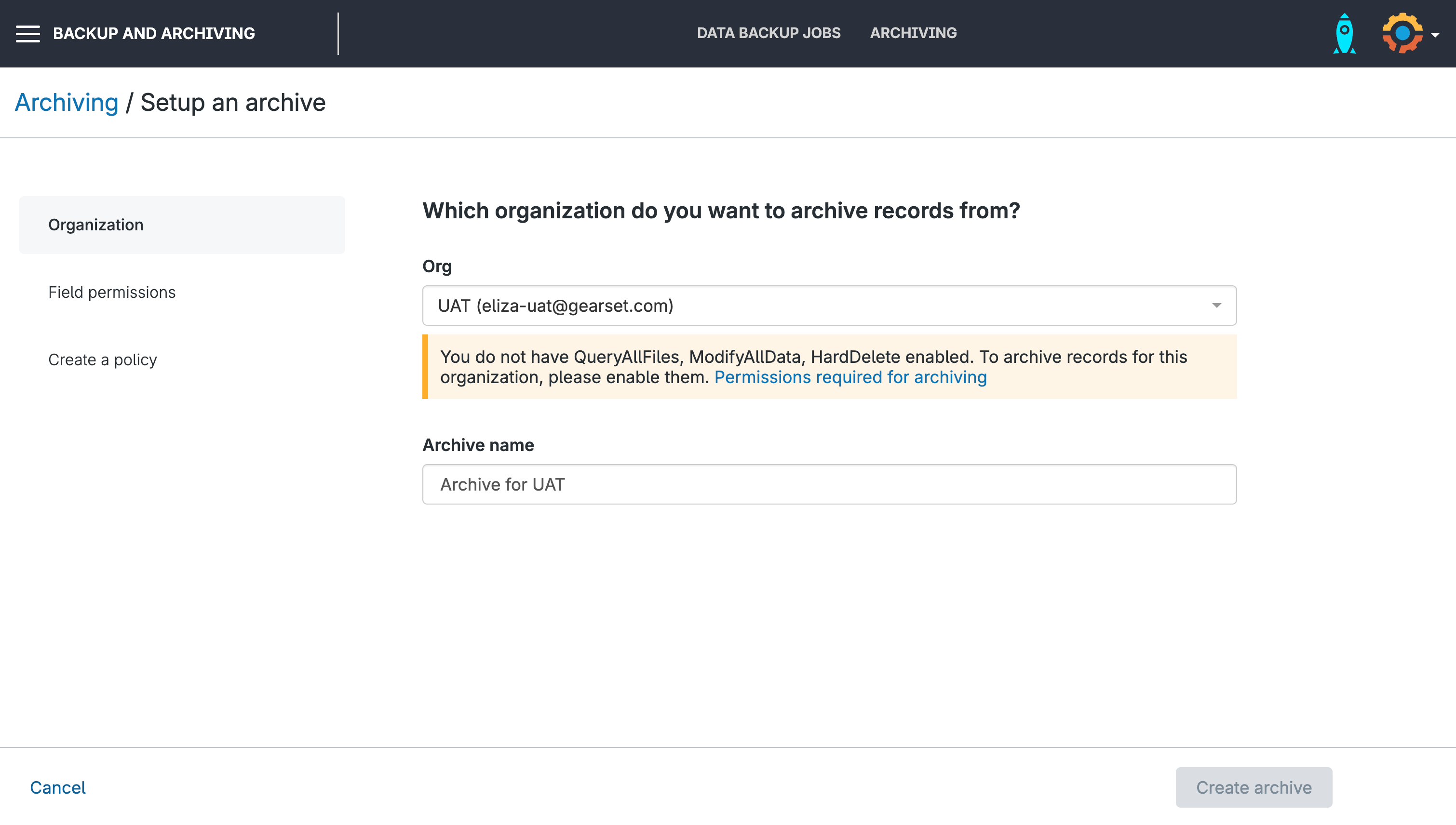This screenshot has height=825, width=1456.
Task: Click the Archive name input field
Action: (x=829, y=484)
